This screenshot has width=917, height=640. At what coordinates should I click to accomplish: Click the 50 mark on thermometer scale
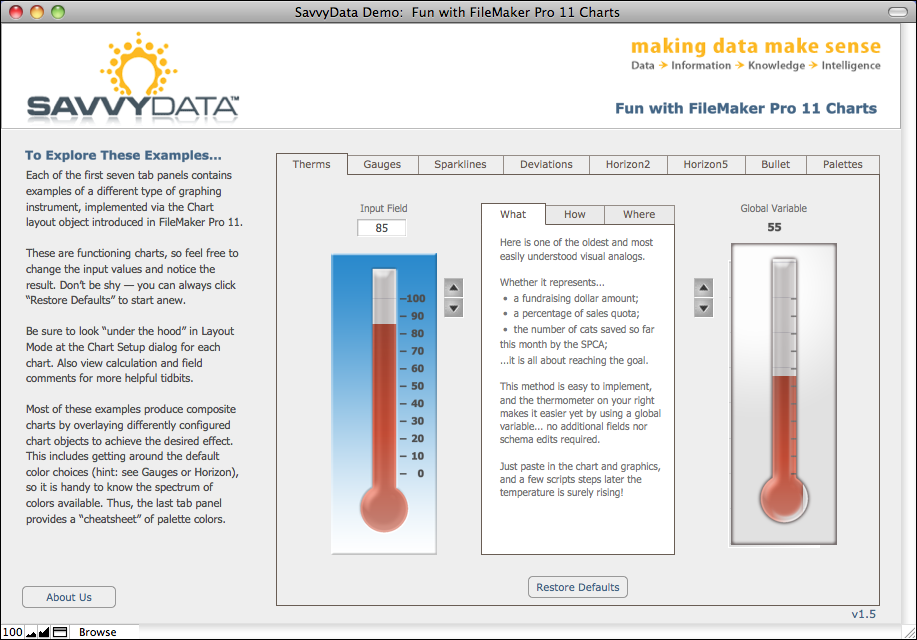418,386
